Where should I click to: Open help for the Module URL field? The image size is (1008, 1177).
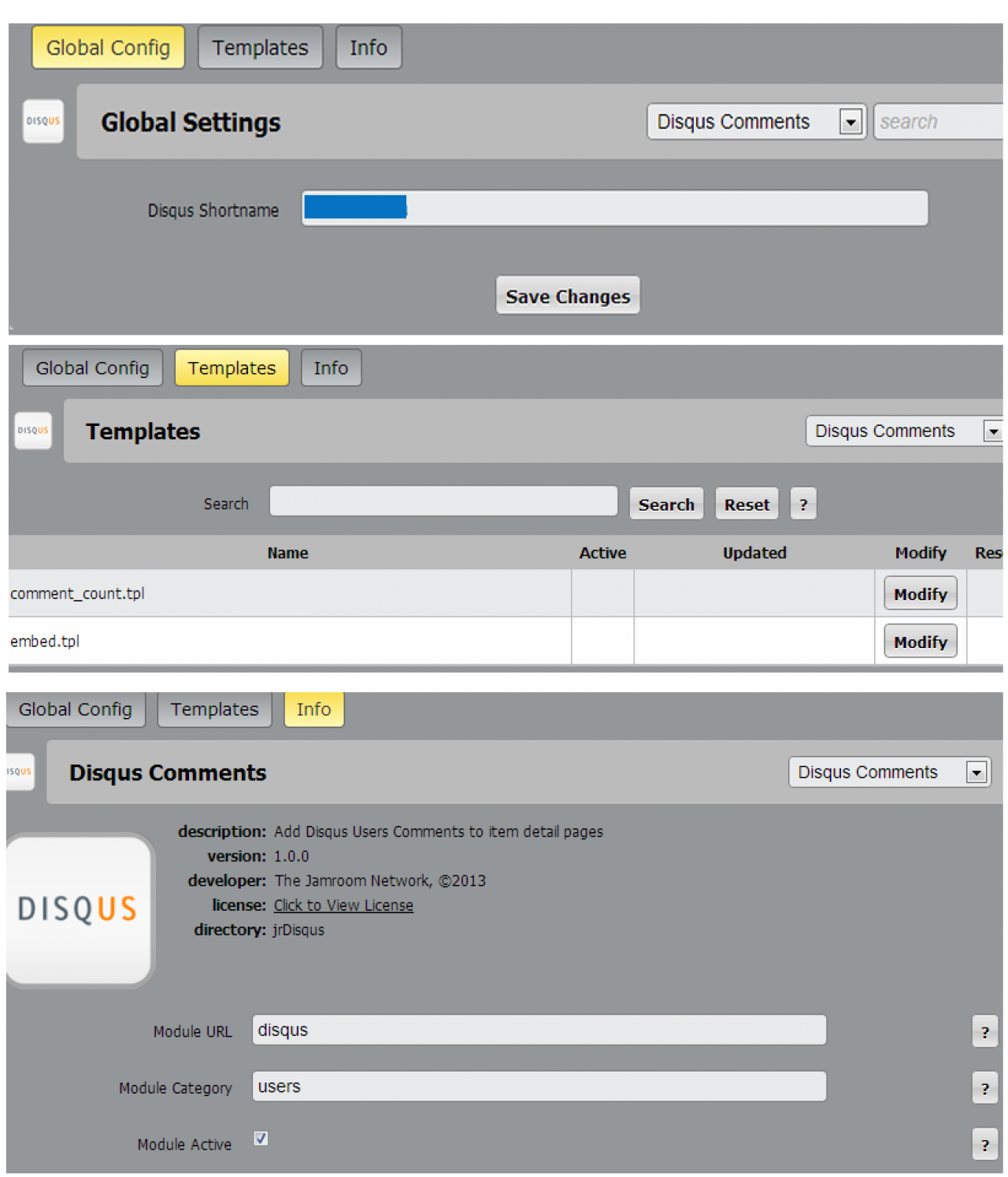(x=984, y=1032)
